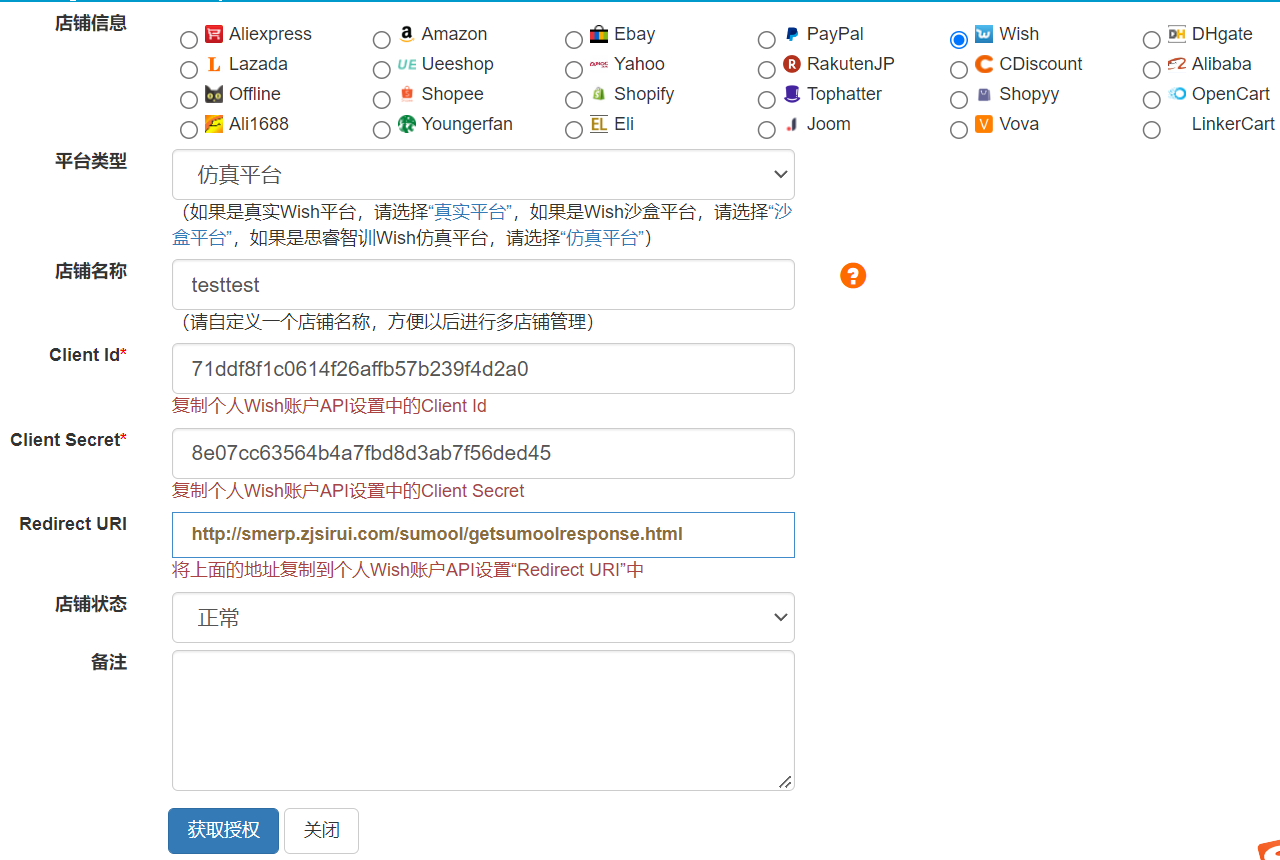Open the orange question mark help icon
Image resolution: width=1280 pixels, height=860 pixels.
853,276
